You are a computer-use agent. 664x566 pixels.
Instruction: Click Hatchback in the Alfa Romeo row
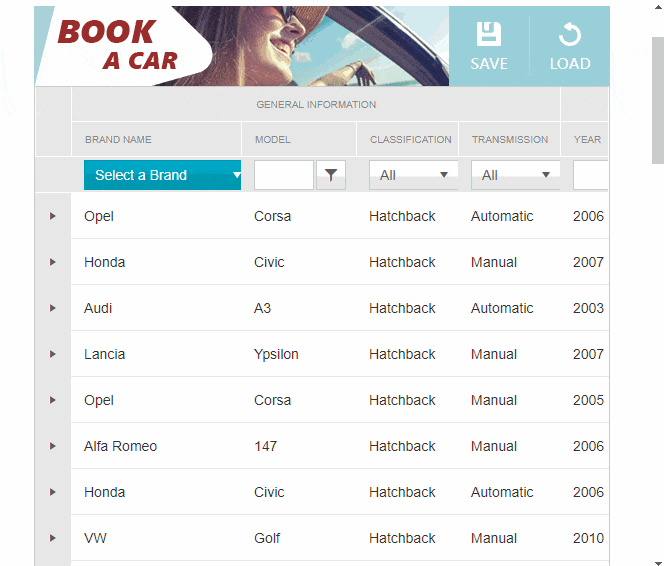tap(402, 446)
